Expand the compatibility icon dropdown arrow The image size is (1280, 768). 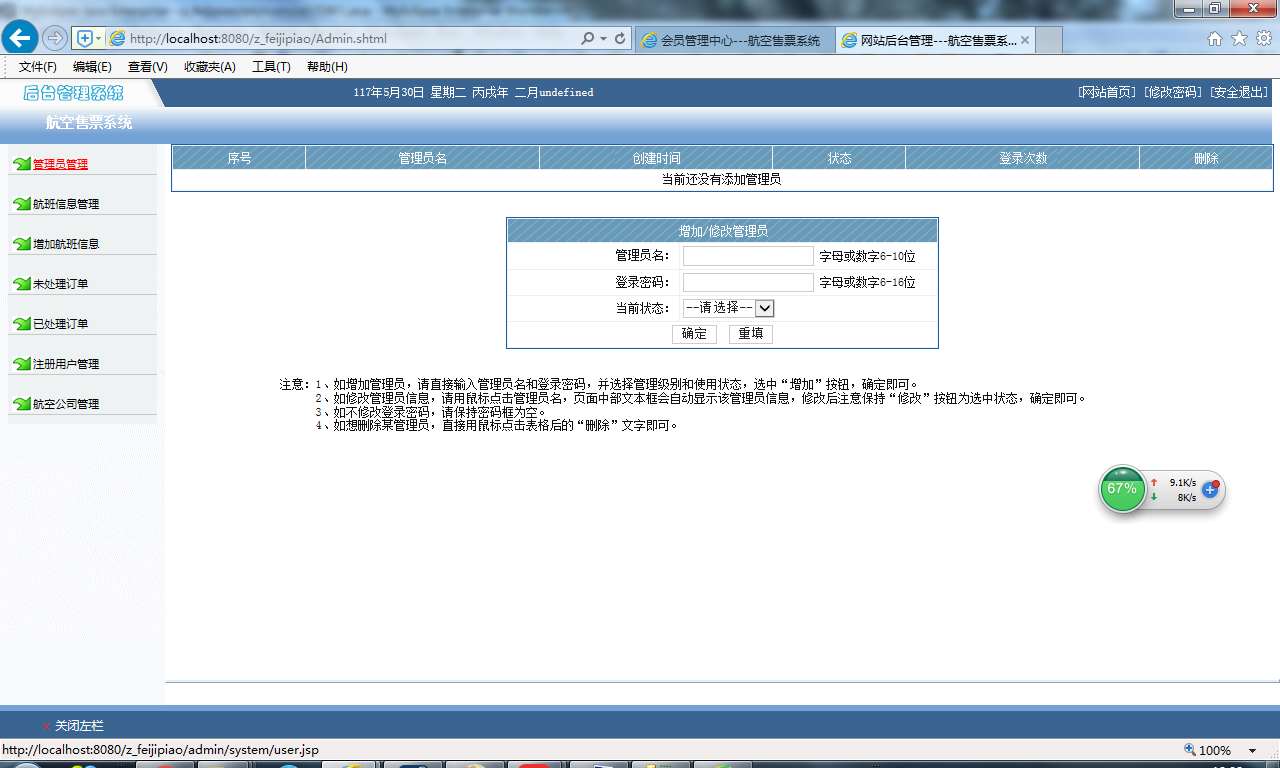click(98, 39)
